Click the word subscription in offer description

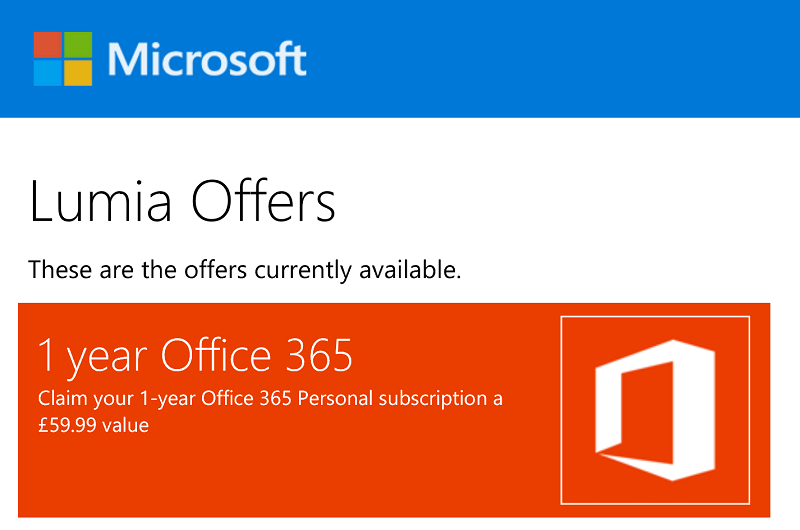(433, 399)
